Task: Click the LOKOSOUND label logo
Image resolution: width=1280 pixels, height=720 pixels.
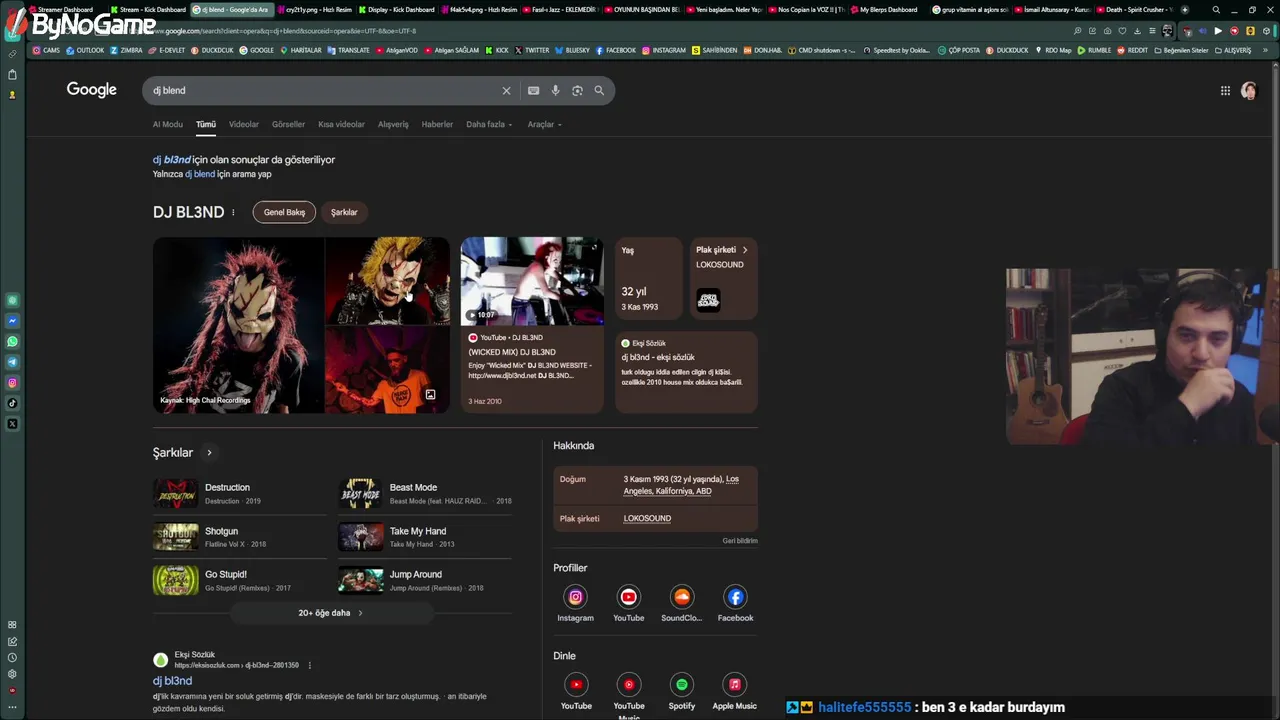Action: [x=708, y=300]
